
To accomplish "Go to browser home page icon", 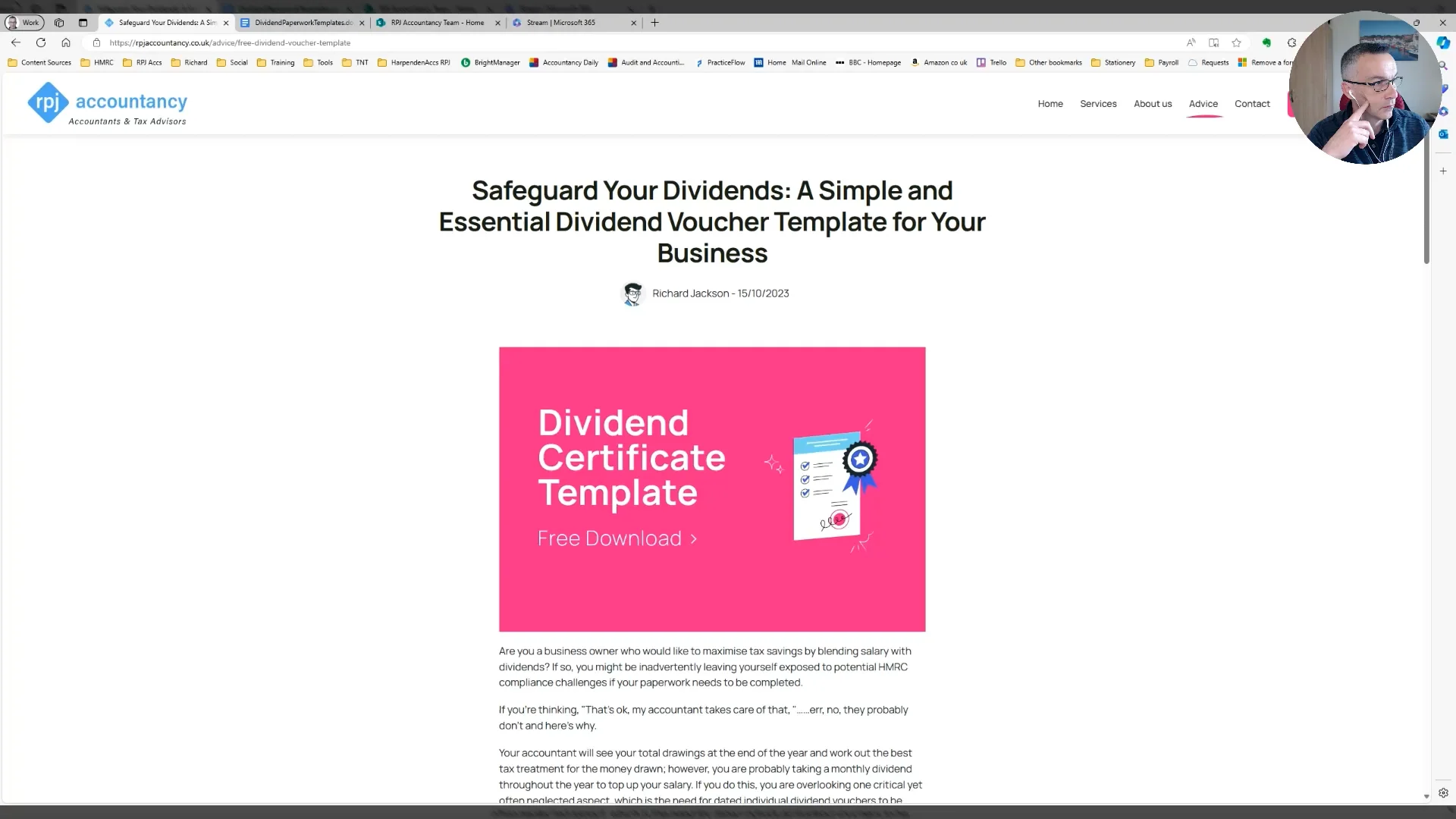I will [66, 42].
